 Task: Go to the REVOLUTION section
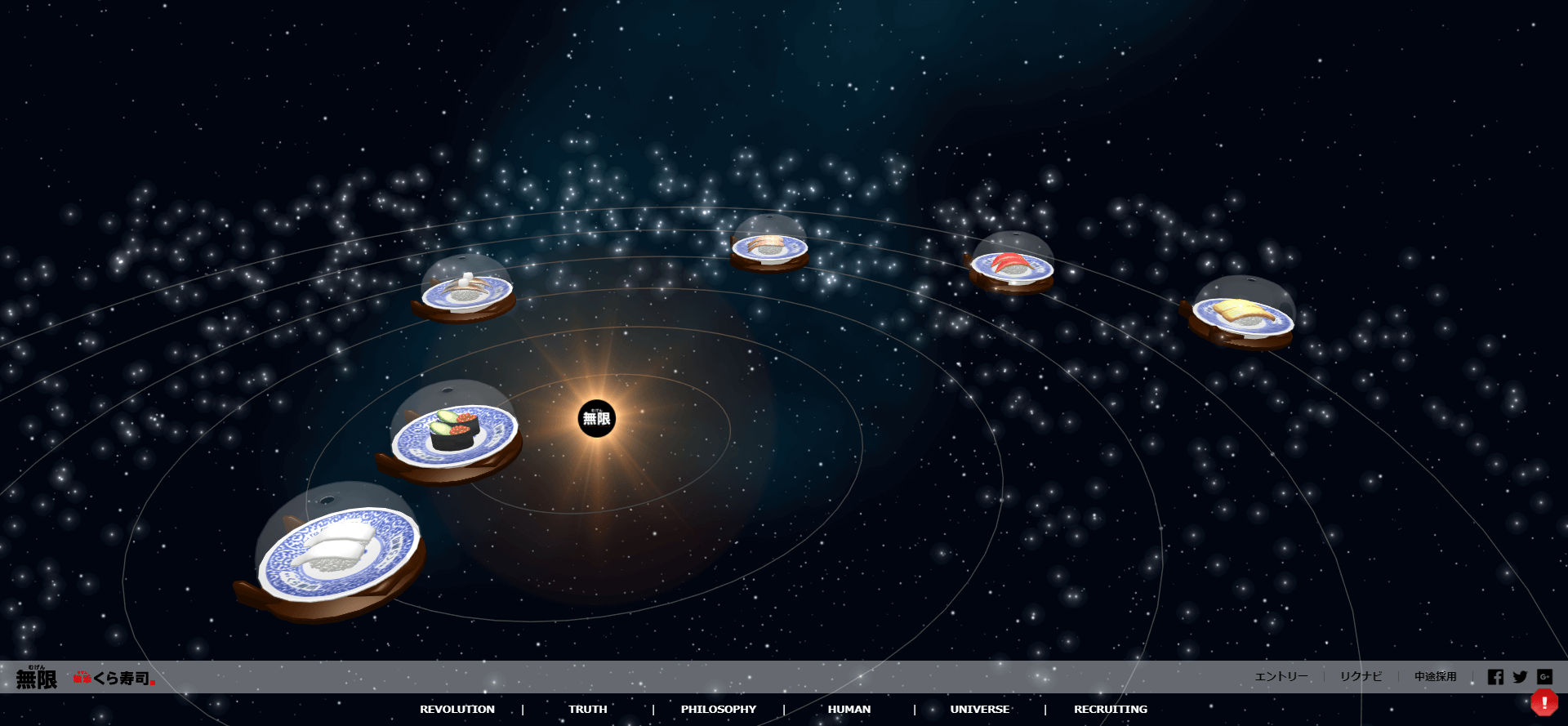pyautogui.click(x=457, y=709)
